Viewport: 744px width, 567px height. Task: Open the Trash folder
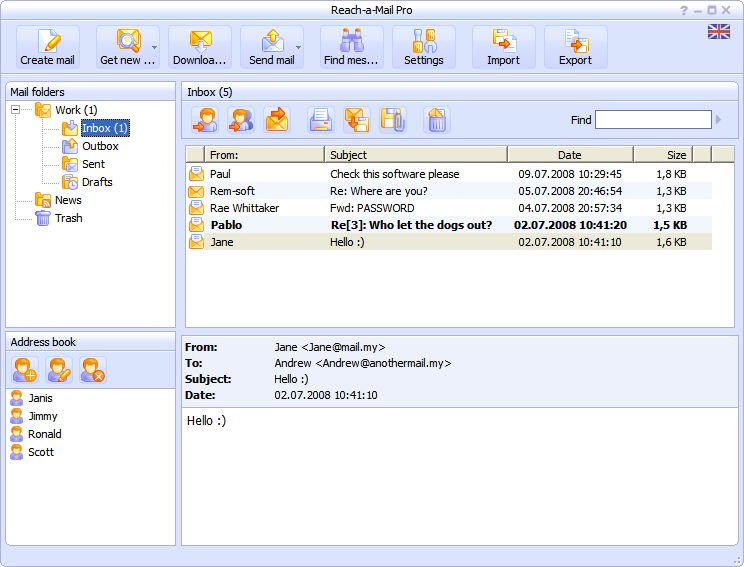pos(68,218)
